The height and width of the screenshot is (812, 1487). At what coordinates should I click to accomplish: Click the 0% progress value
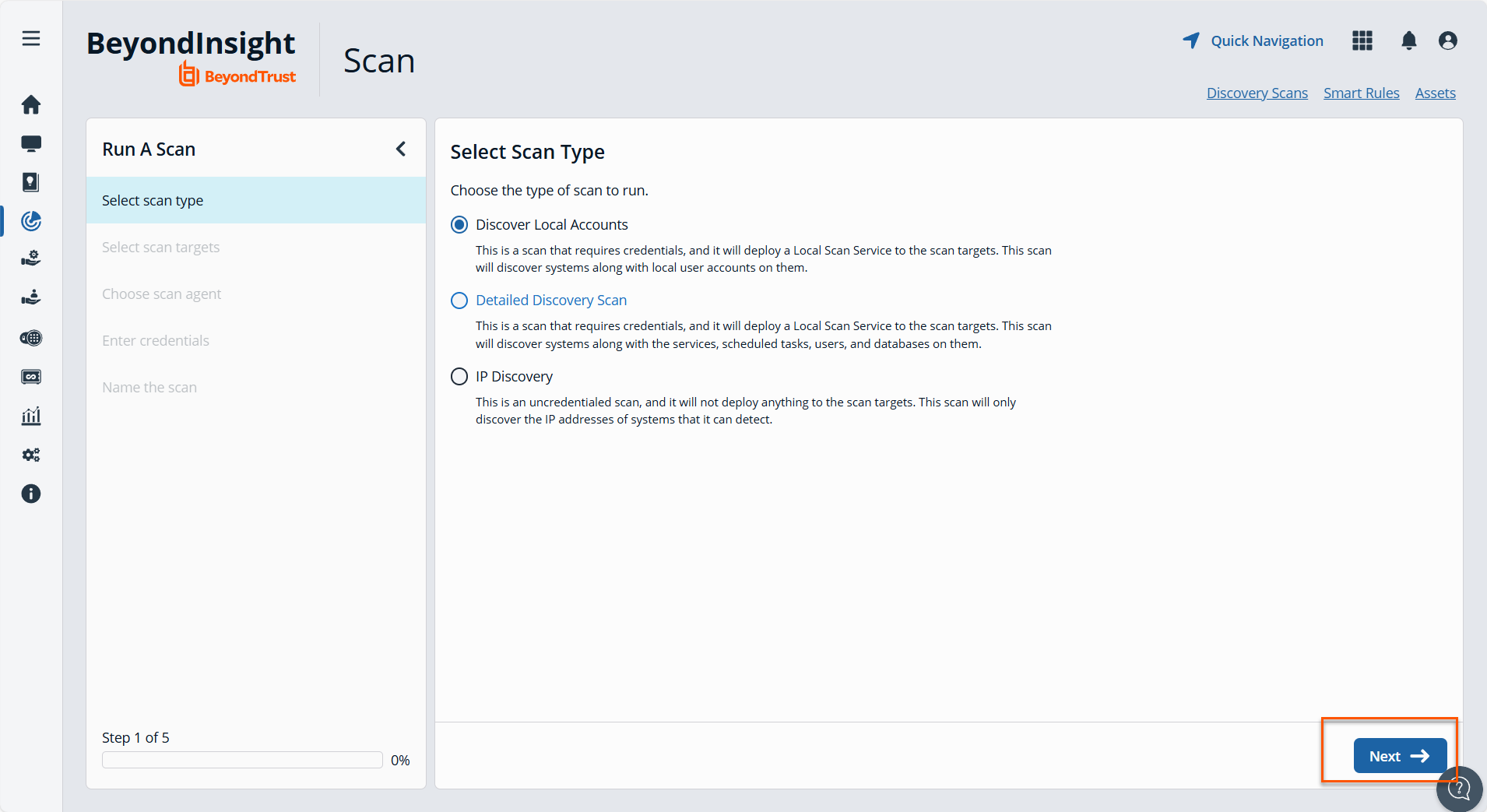[x=400, y=761]
